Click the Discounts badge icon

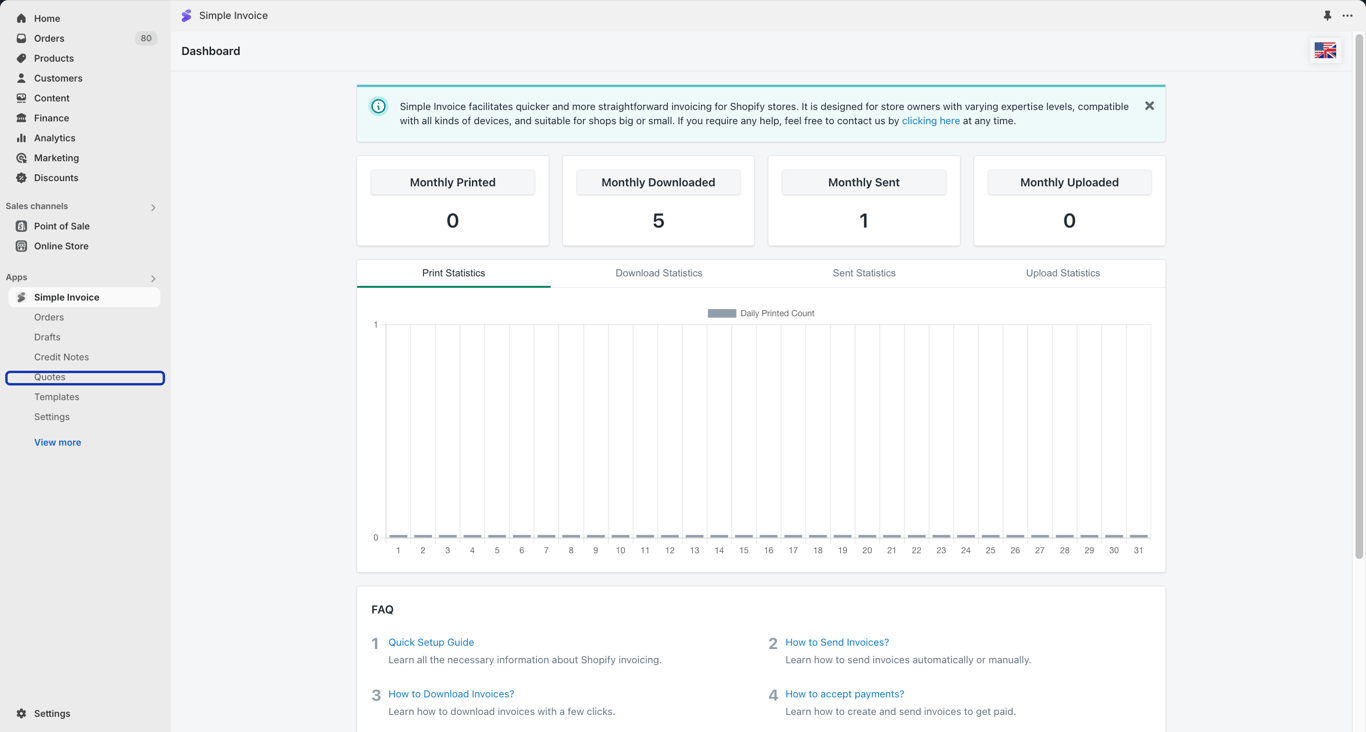click(21, 178)
